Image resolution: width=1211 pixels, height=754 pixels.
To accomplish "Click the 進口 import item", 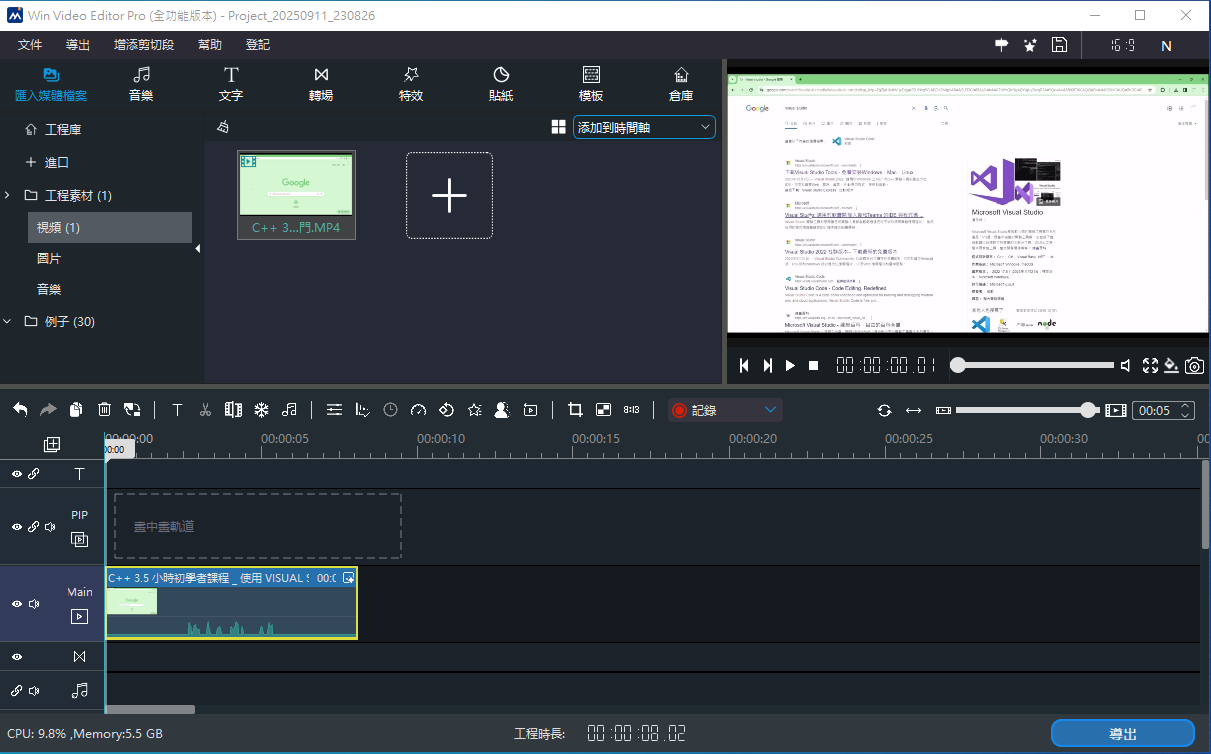I will coord(47,162).
